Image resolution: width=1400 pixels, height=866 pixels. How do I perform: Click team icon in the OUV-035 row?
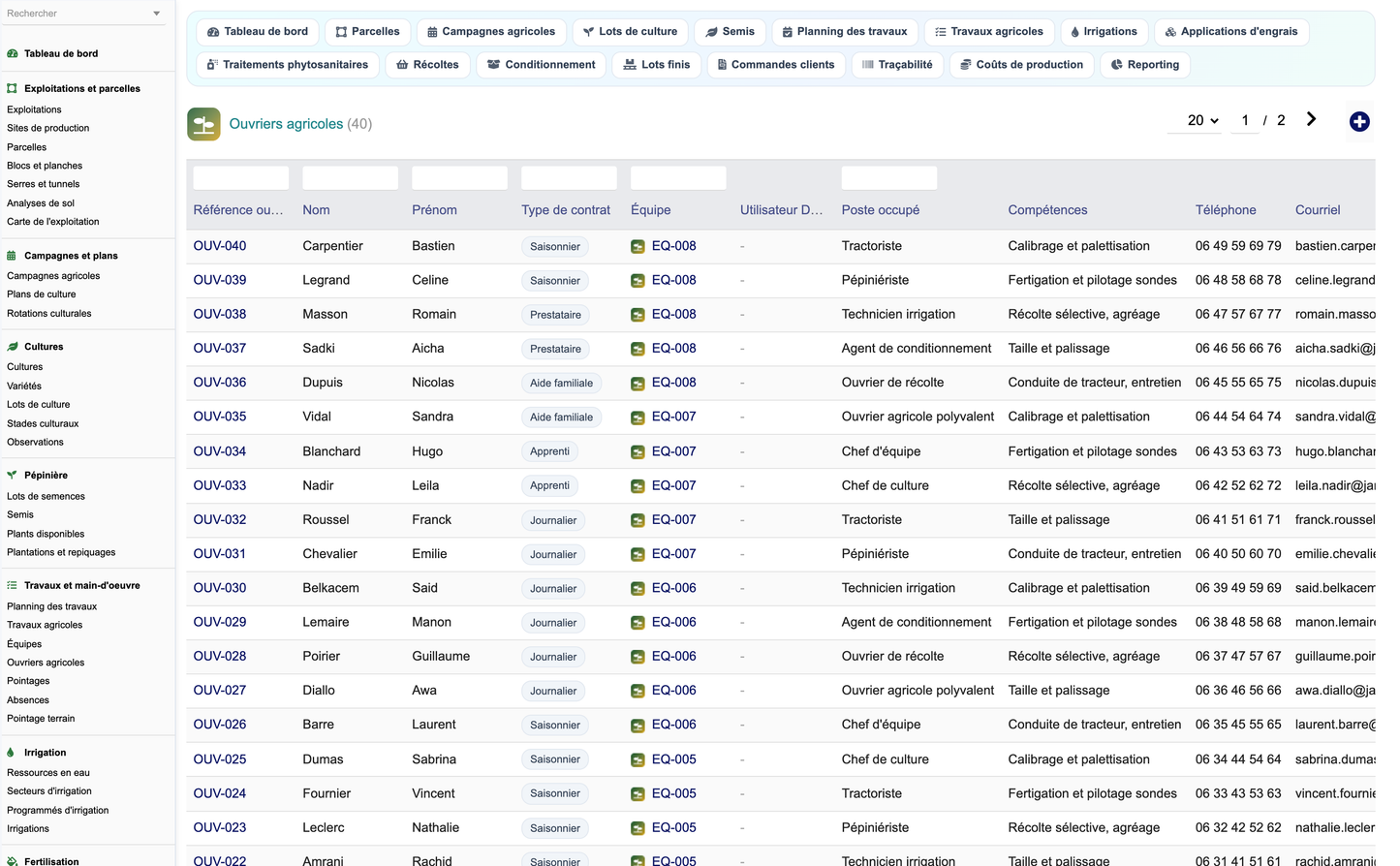(x=638, y=418)
